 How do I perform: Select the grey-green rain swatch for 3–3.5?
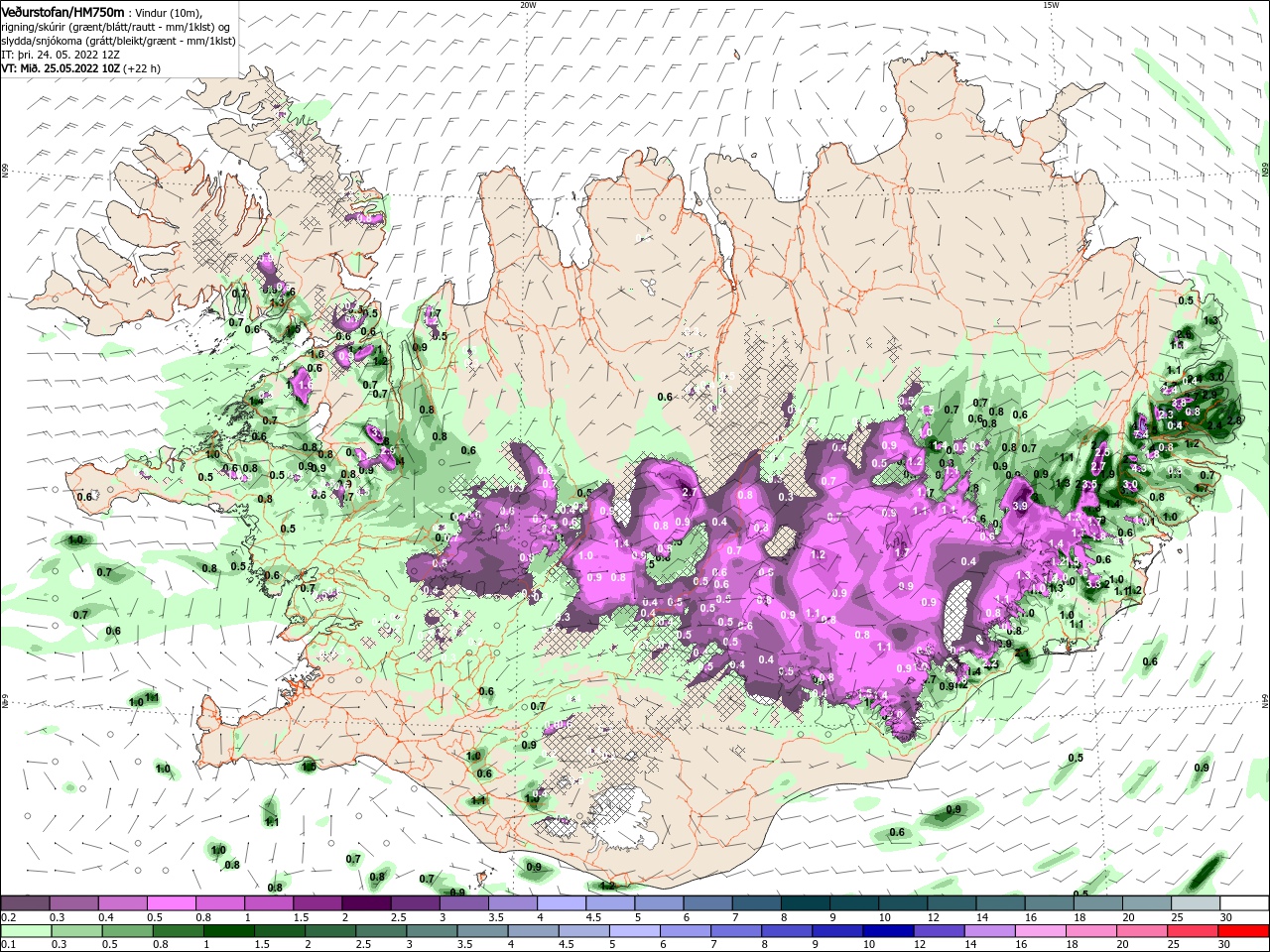pos(432,931)
